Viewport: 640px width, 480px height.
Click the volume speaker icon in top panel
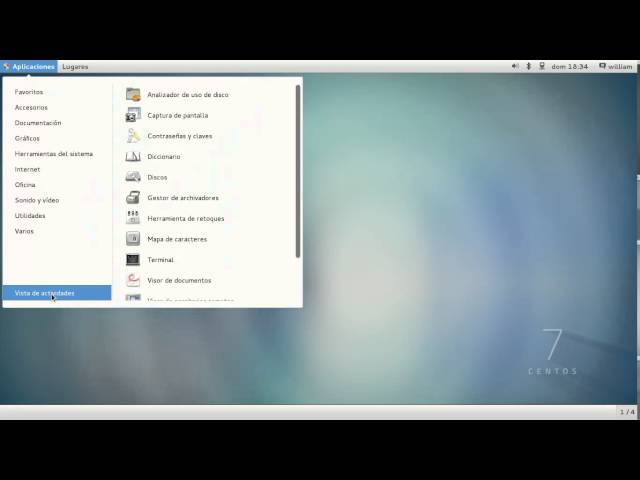pos(515,66)
